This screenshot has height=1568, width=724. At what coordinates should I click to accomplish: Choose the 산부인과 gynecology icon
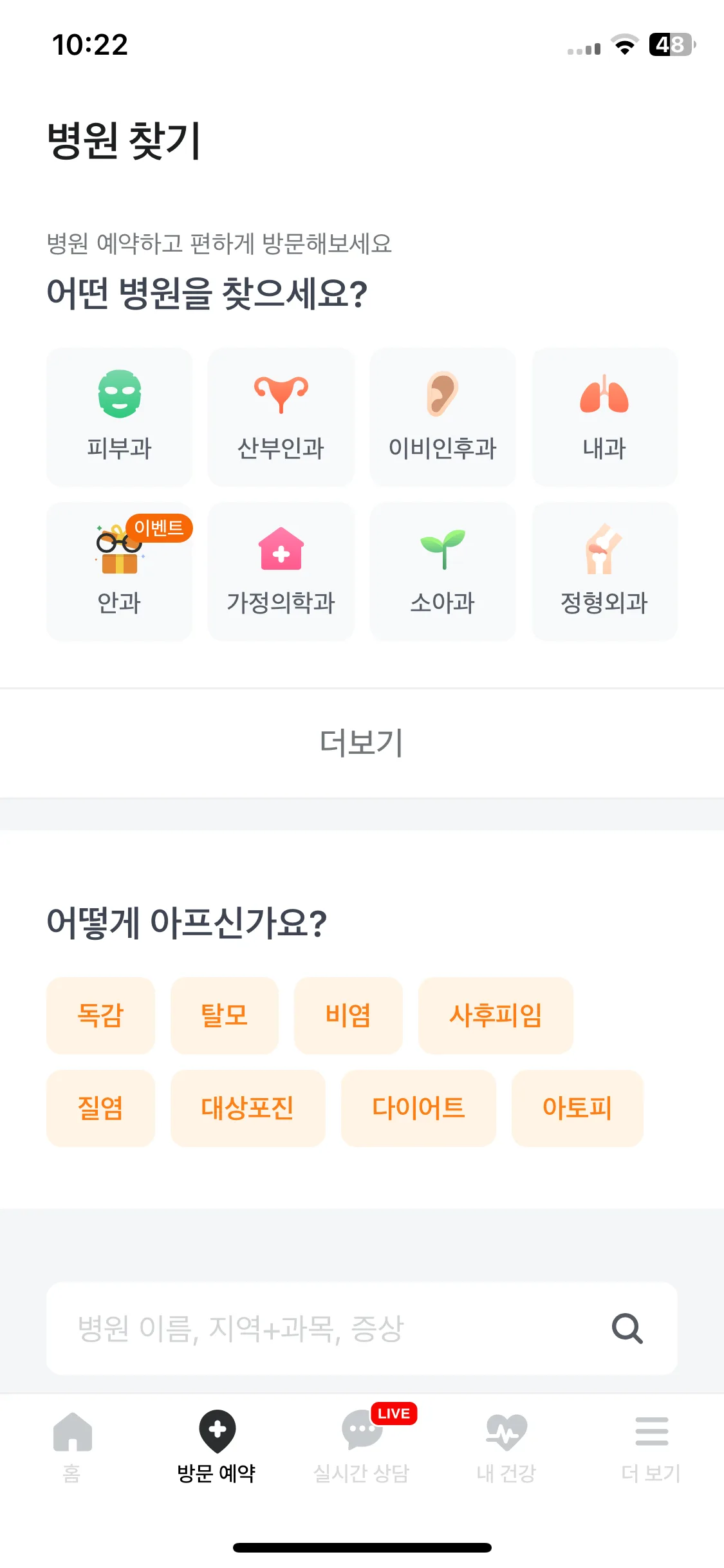(x=281, y=394)
